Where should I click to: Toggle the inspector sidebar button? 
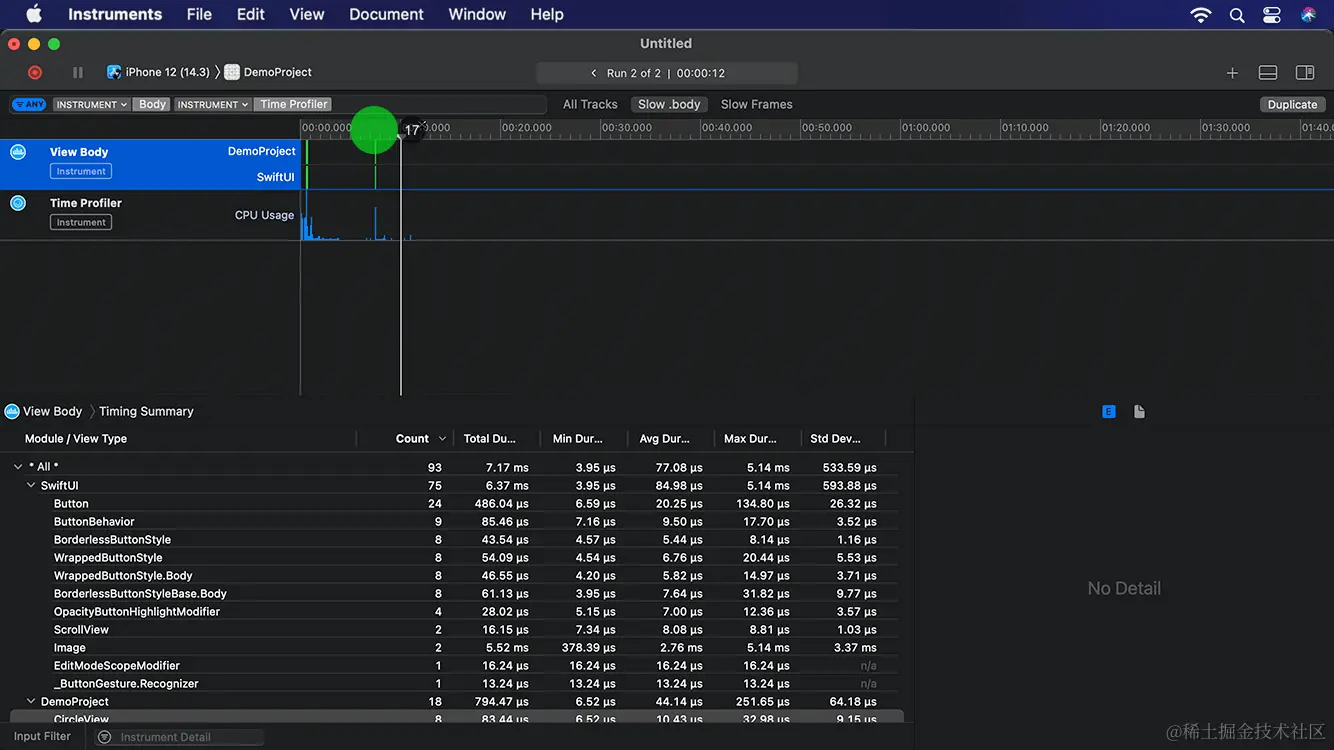coord(1304,72)
